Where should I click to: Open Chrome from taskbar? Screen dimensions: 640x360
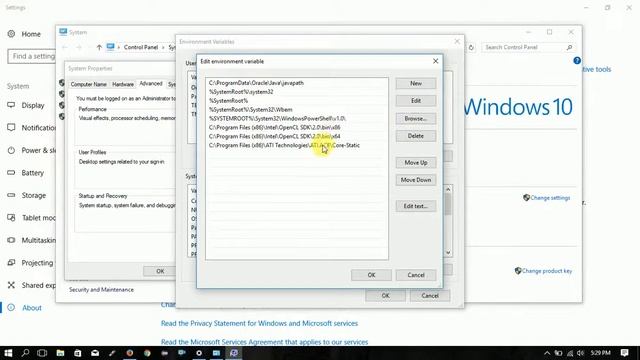coord(147,353)
